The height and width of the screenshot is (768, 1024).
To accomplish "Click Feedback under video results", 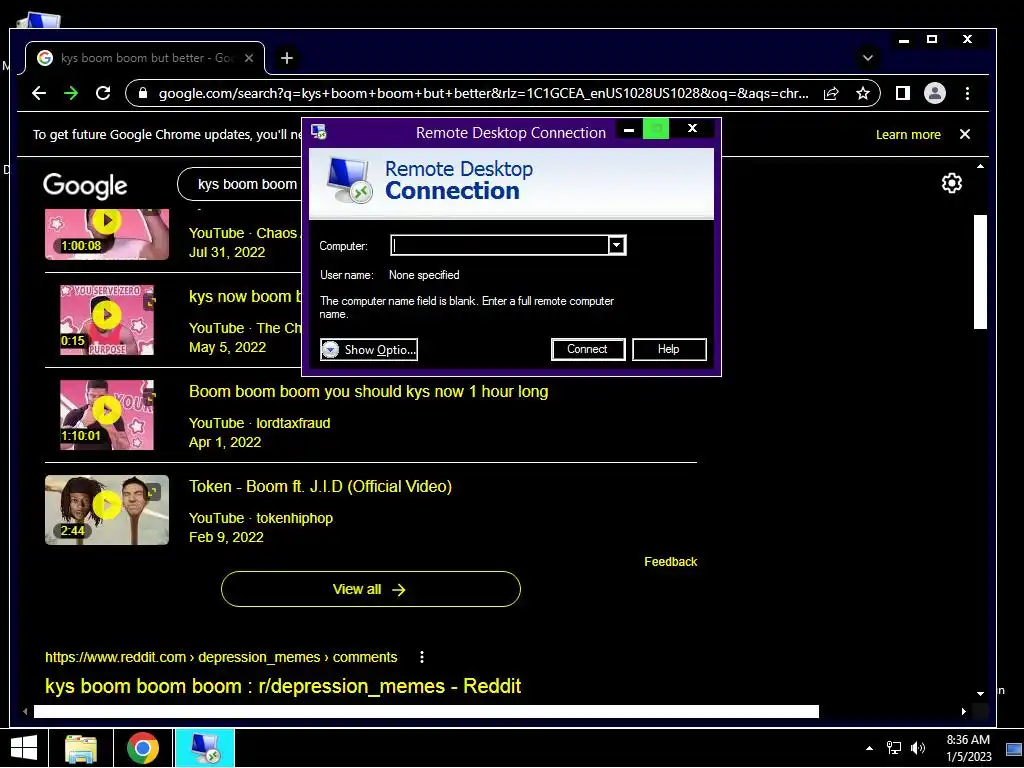I will coord(671,562).
